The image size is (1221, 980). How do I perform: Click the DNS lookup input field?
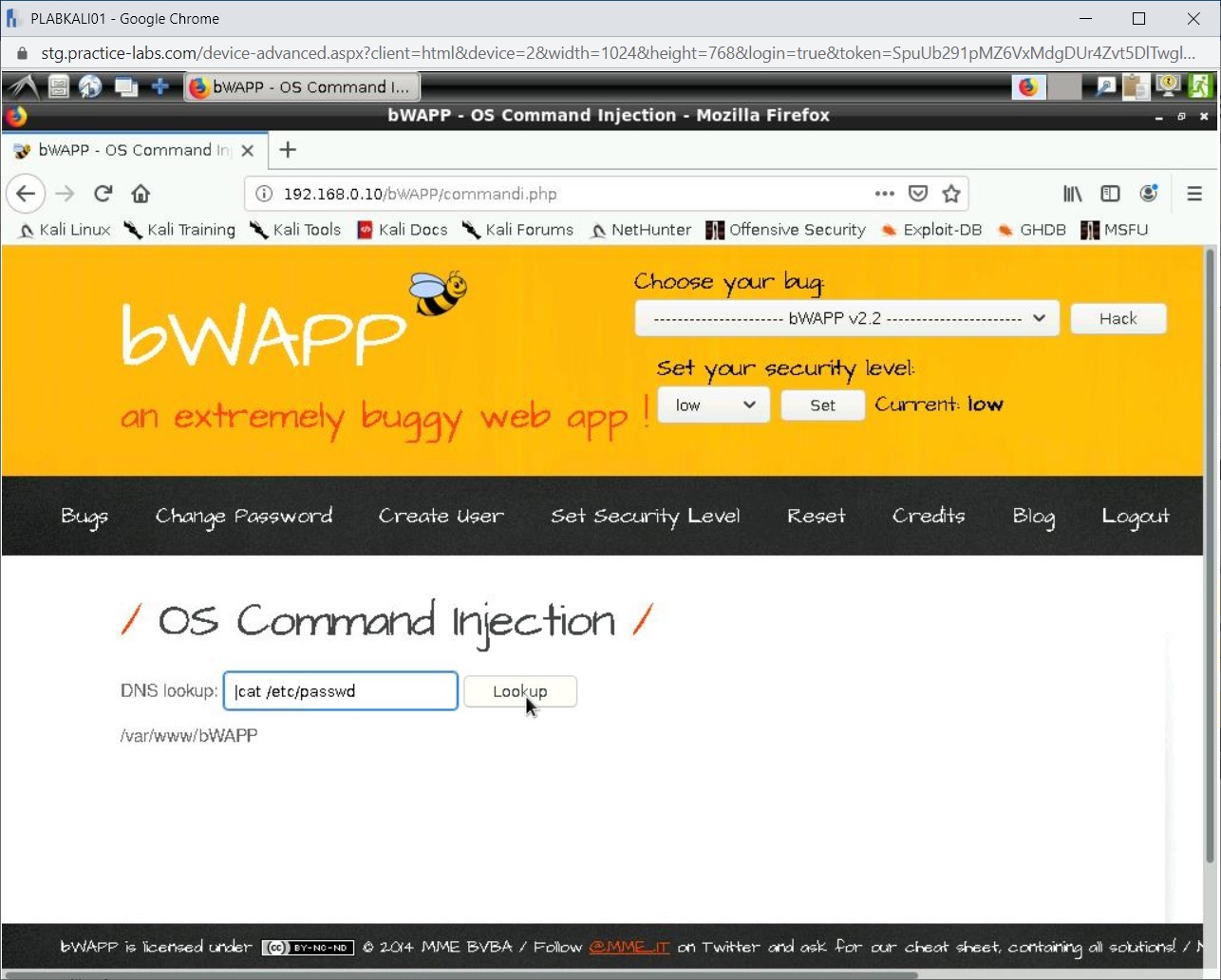340,691
